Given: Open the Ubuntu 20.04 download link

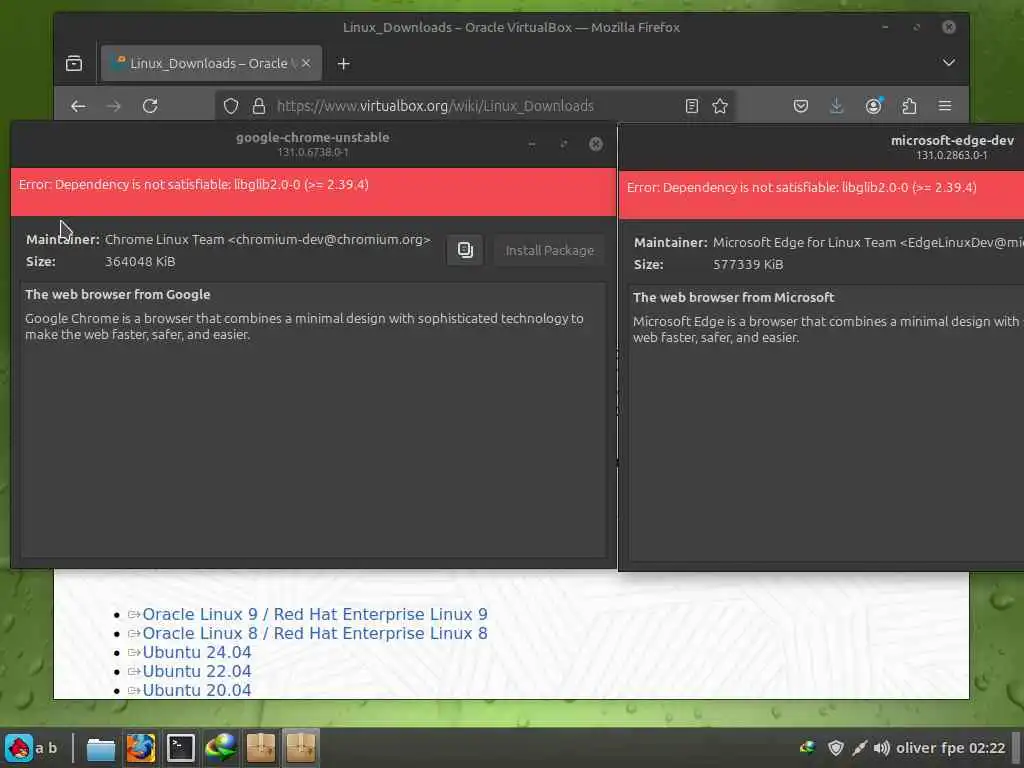Looking at the screenshot, I should click(197, 690).
